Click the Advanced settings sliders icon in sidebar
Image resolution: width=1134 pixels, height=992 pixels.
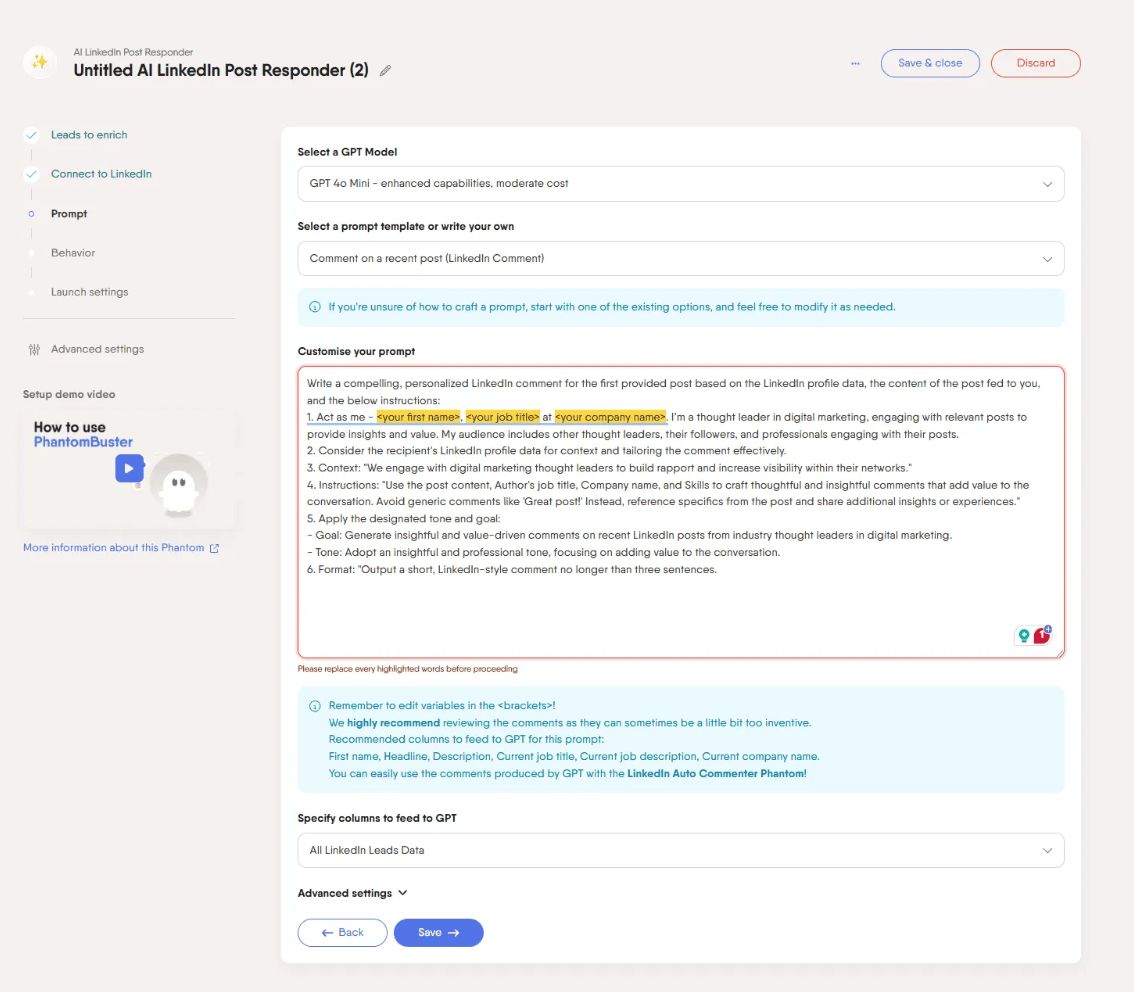[x=34, y=350]
